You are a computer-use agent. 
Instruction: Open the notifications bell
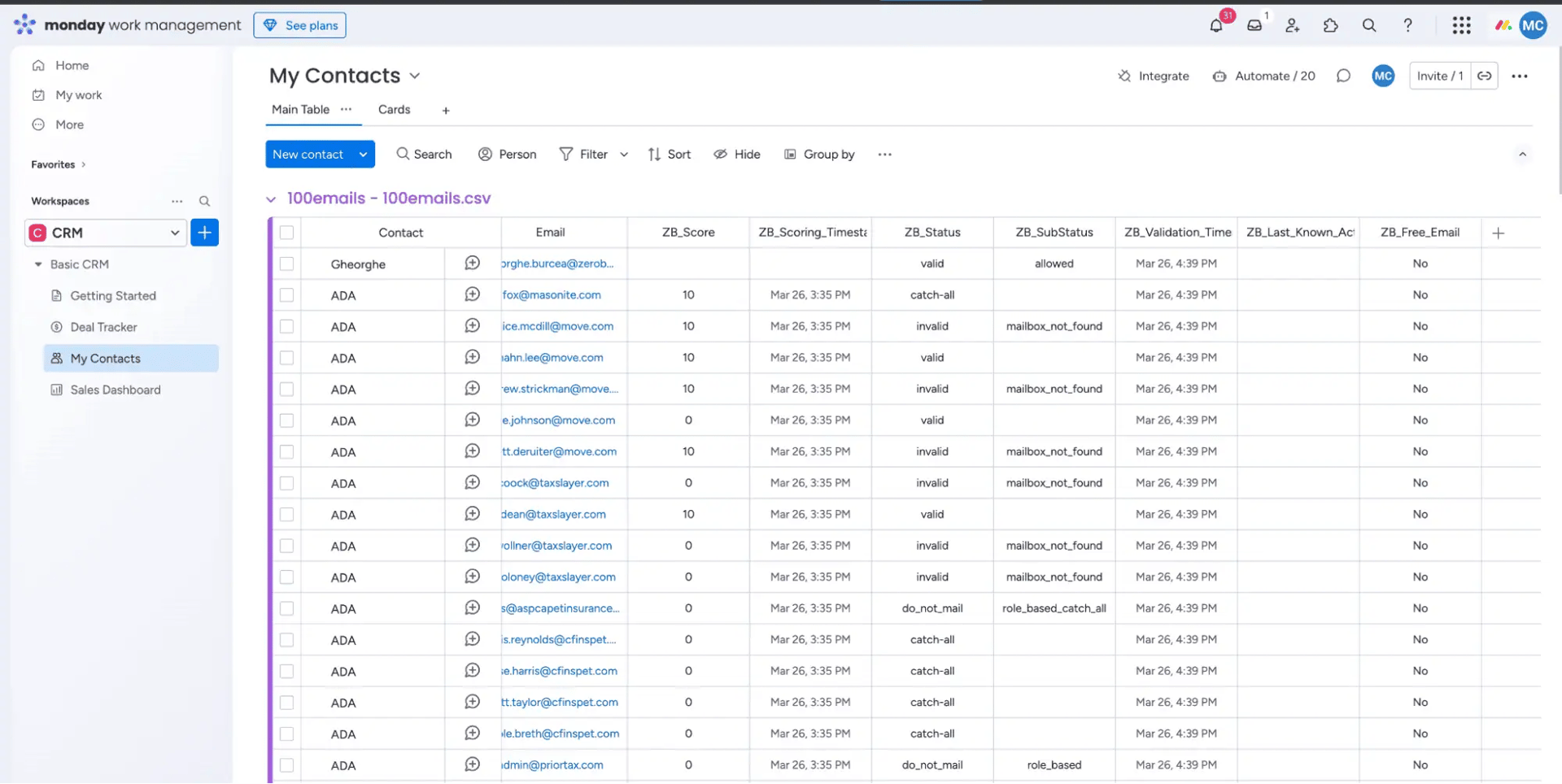pos(1215,25)
